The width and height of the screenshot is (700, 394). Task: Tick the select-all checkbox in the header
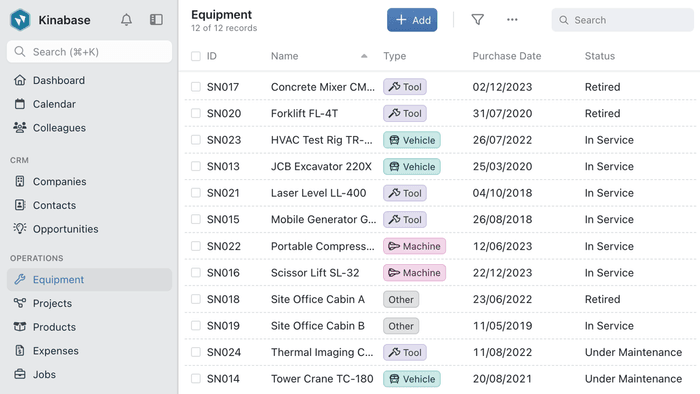tap(196, 56)
